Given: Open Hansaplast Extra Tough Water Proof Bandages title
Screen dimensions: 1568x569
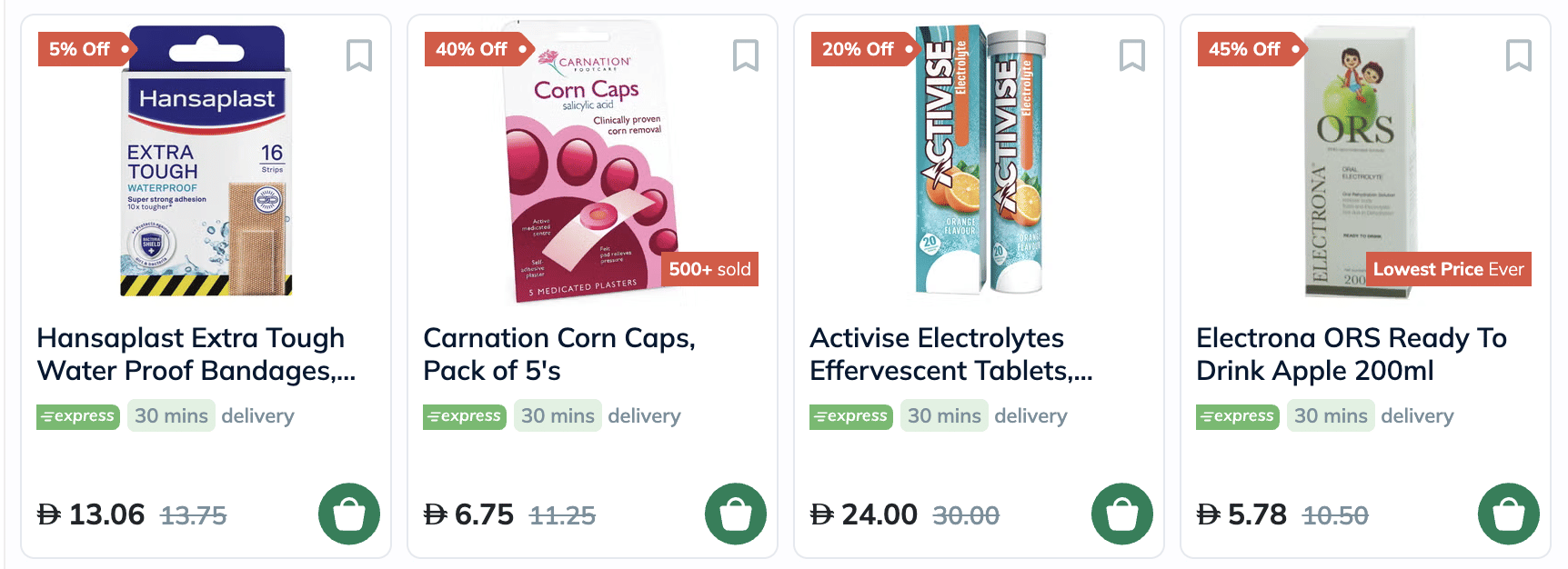Looking at the screenshot, I should [196, 354].
